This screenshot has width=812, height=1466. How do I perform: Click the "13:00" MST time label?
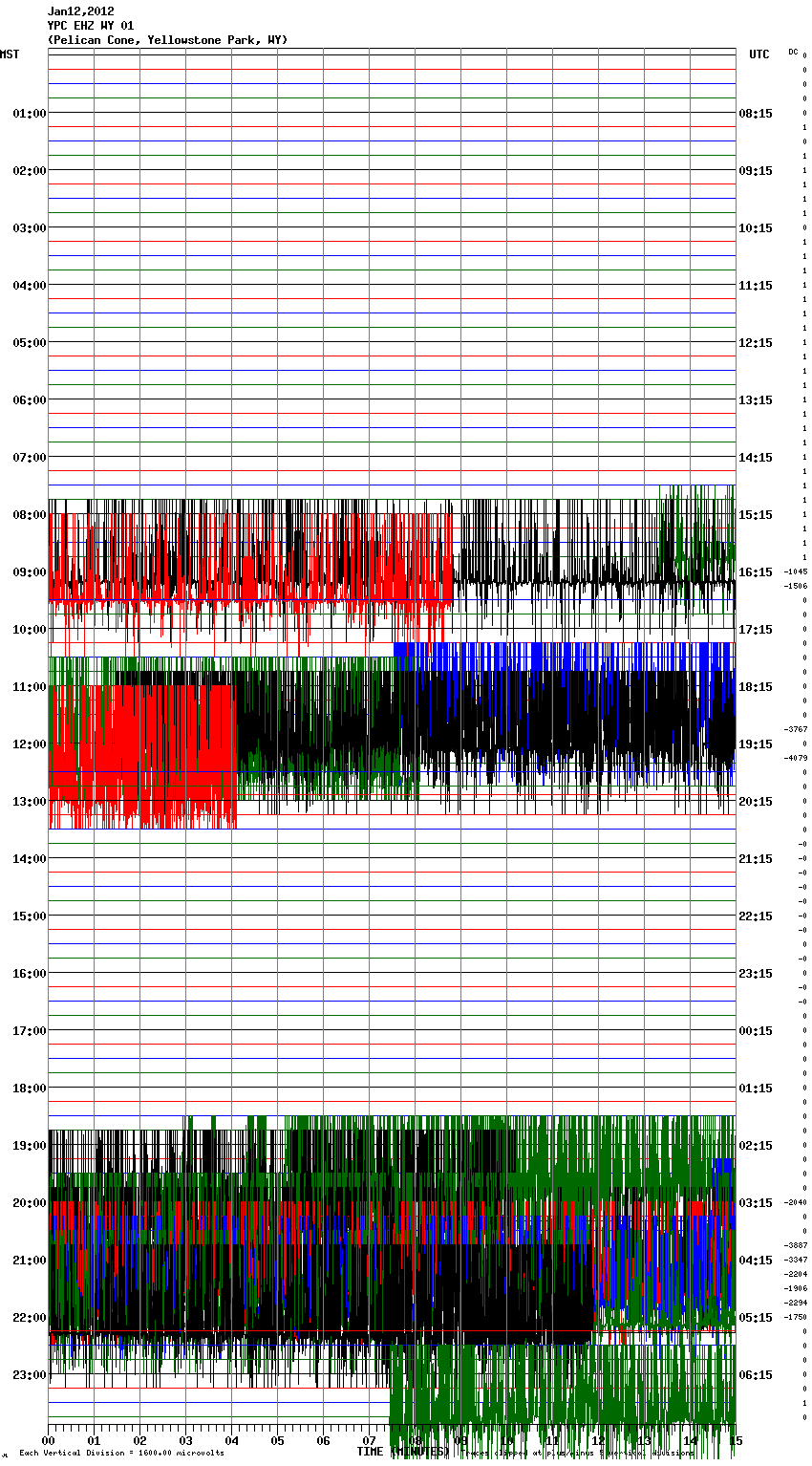[x=30, y=802]
